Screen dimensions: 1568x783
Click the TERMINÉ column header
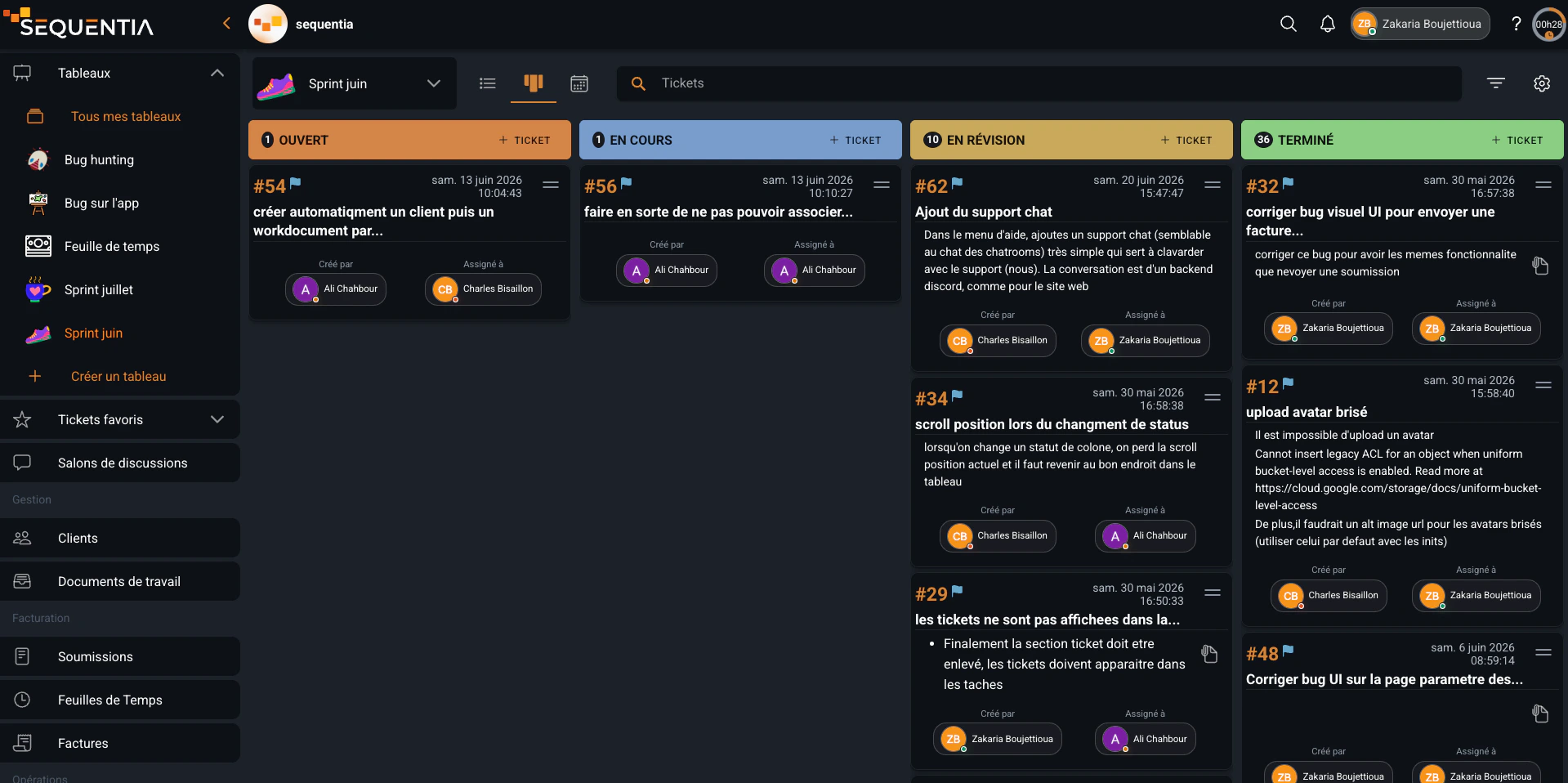coord(1402,140)
